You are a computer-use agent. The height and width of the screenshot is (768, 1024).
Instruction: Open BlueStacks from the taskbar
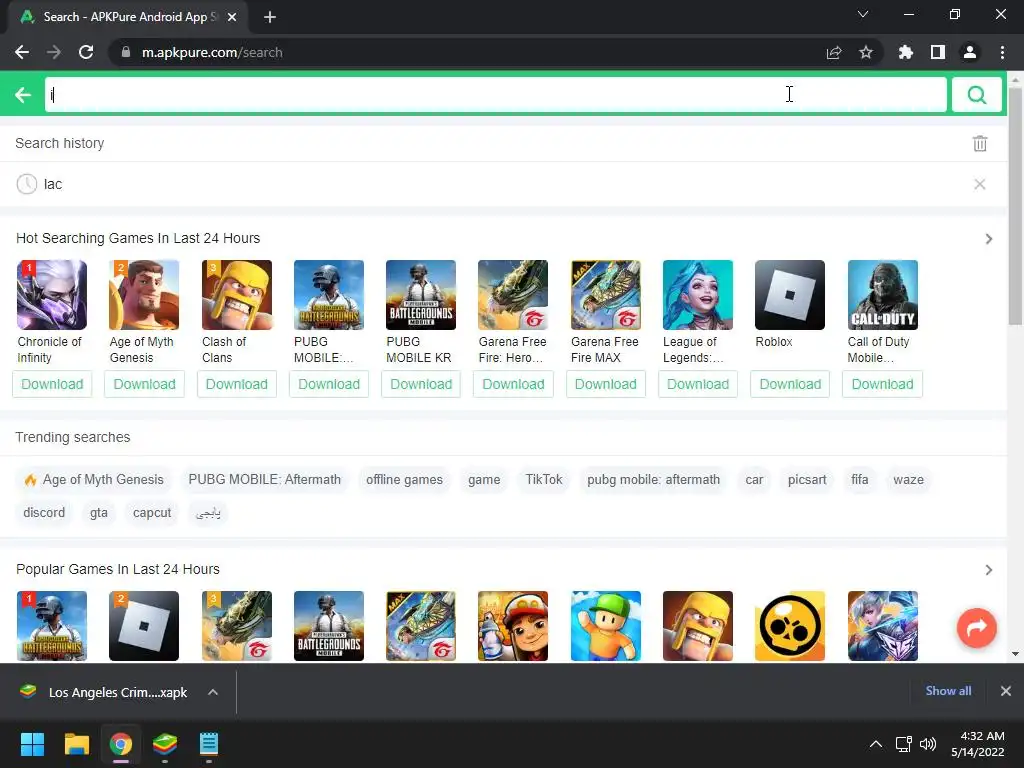[165, 744]
